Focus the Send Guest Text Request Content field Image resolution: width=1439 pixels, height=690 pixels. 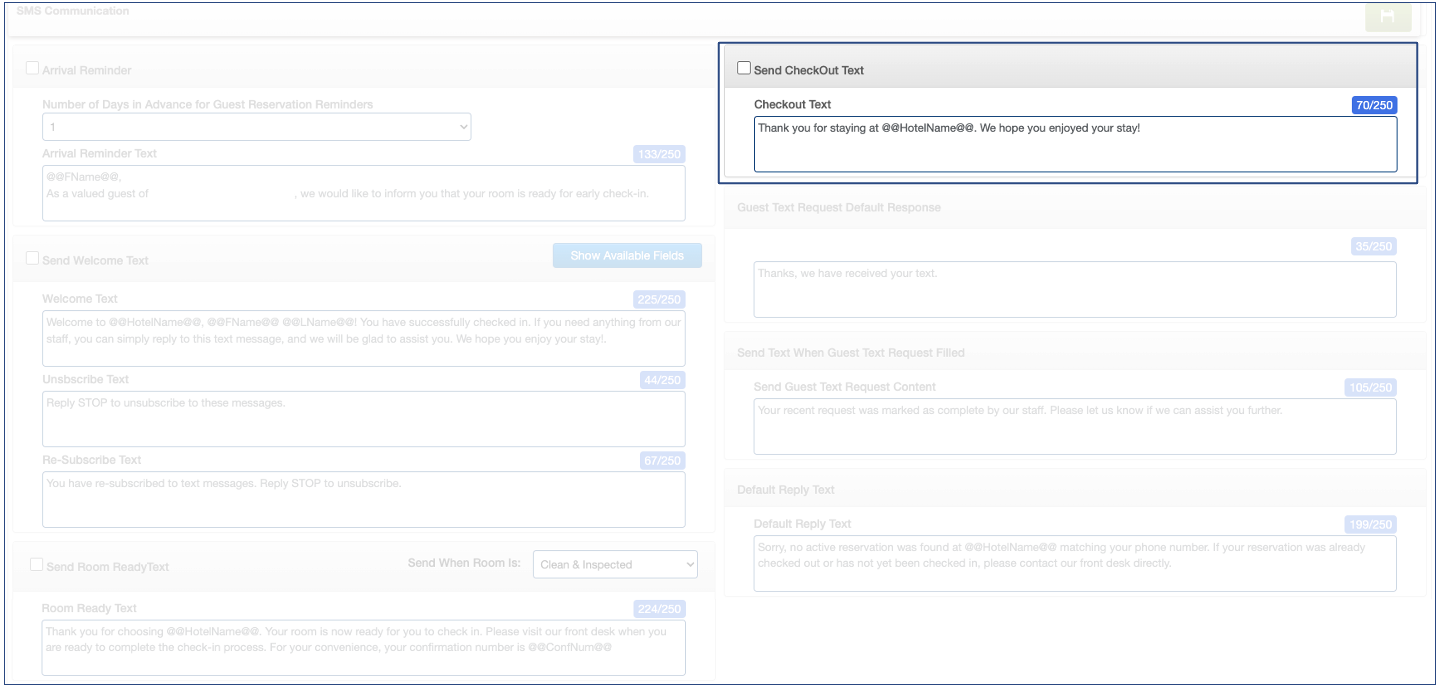coord(1075,426)
